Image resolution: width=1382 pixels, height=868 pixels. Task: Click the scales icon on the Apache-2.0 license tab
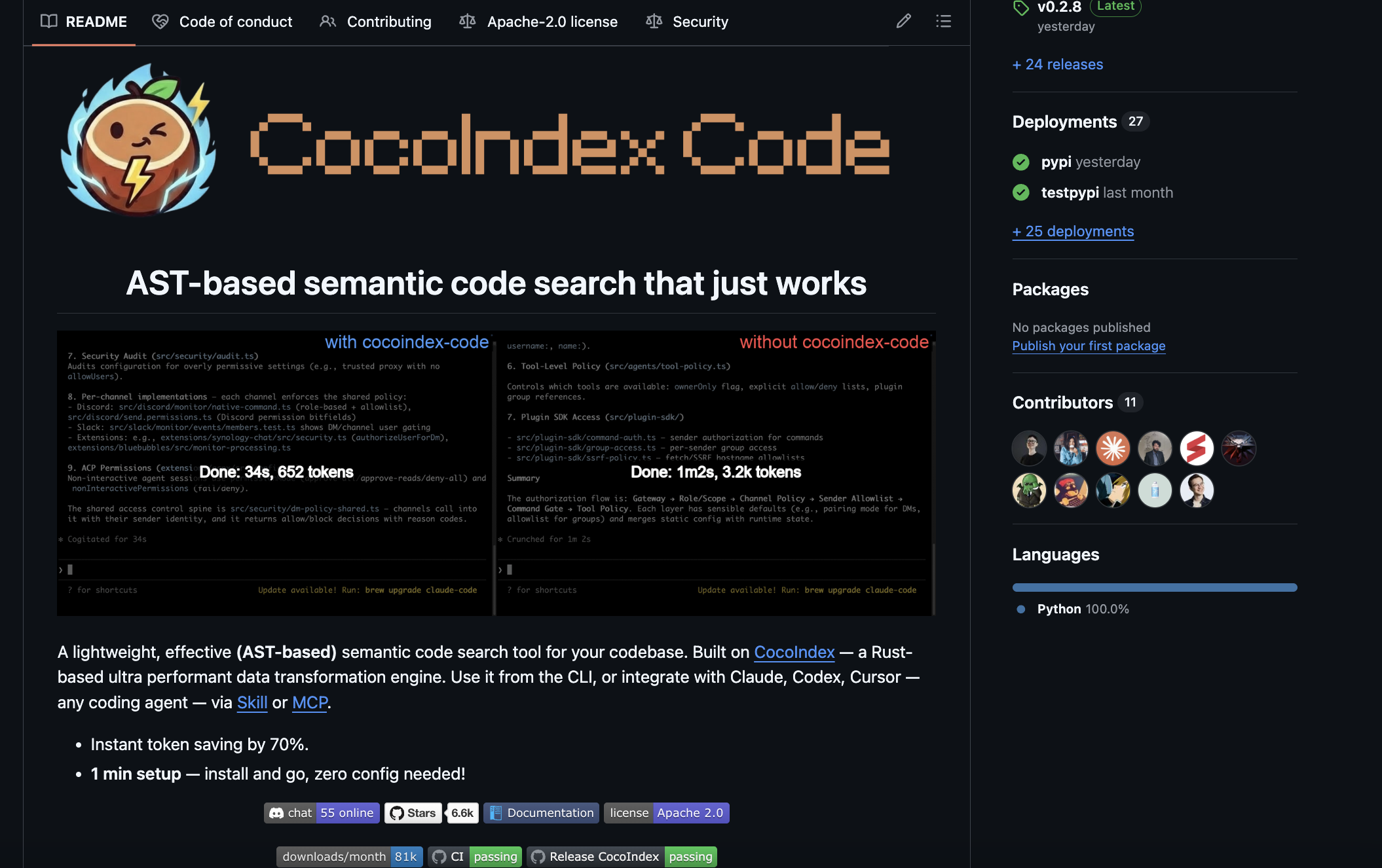click(467, 21)
